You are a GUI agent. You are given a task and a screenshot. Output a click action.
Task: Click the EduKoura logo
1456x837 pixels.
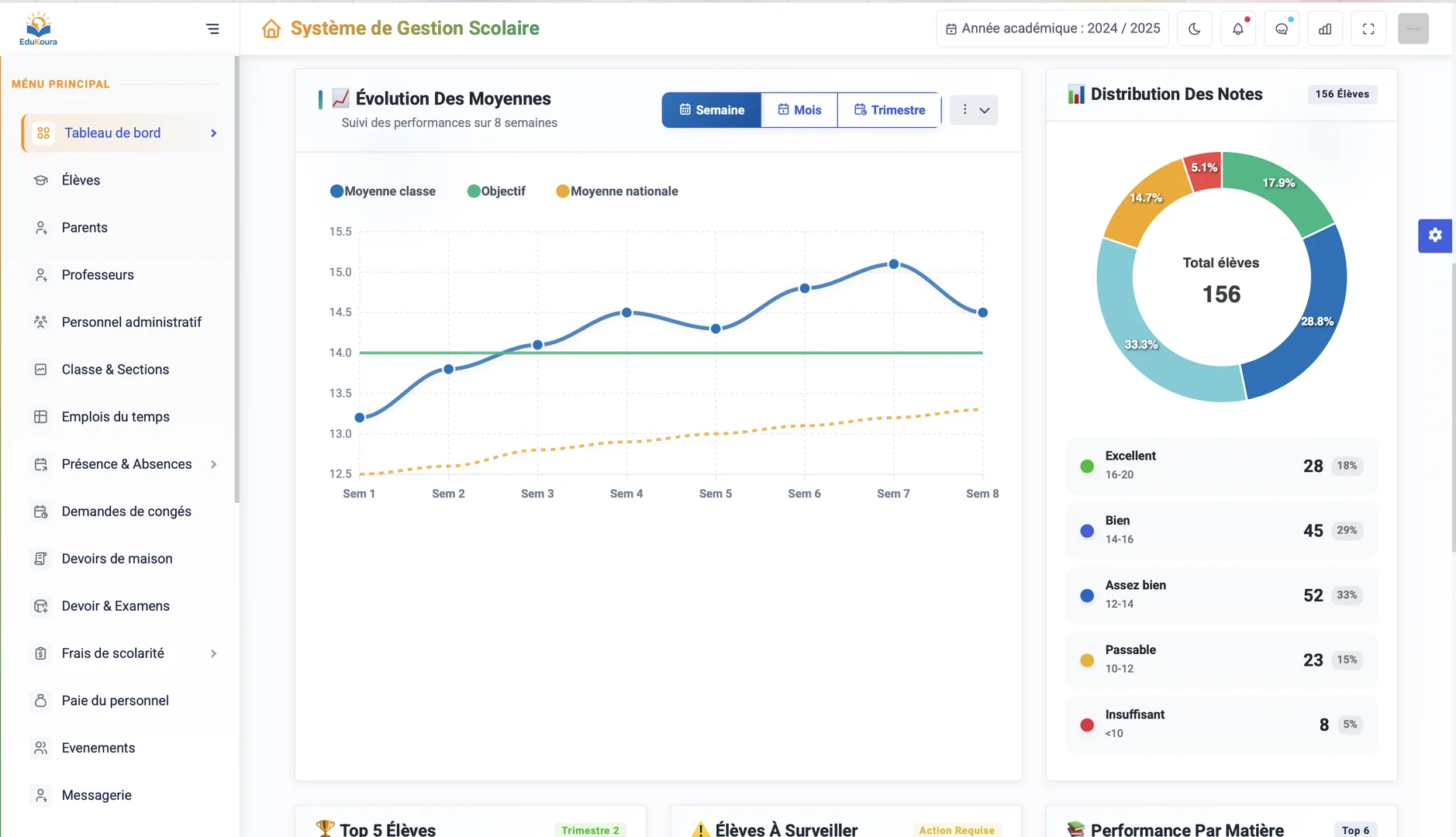[x=38, y=29]
